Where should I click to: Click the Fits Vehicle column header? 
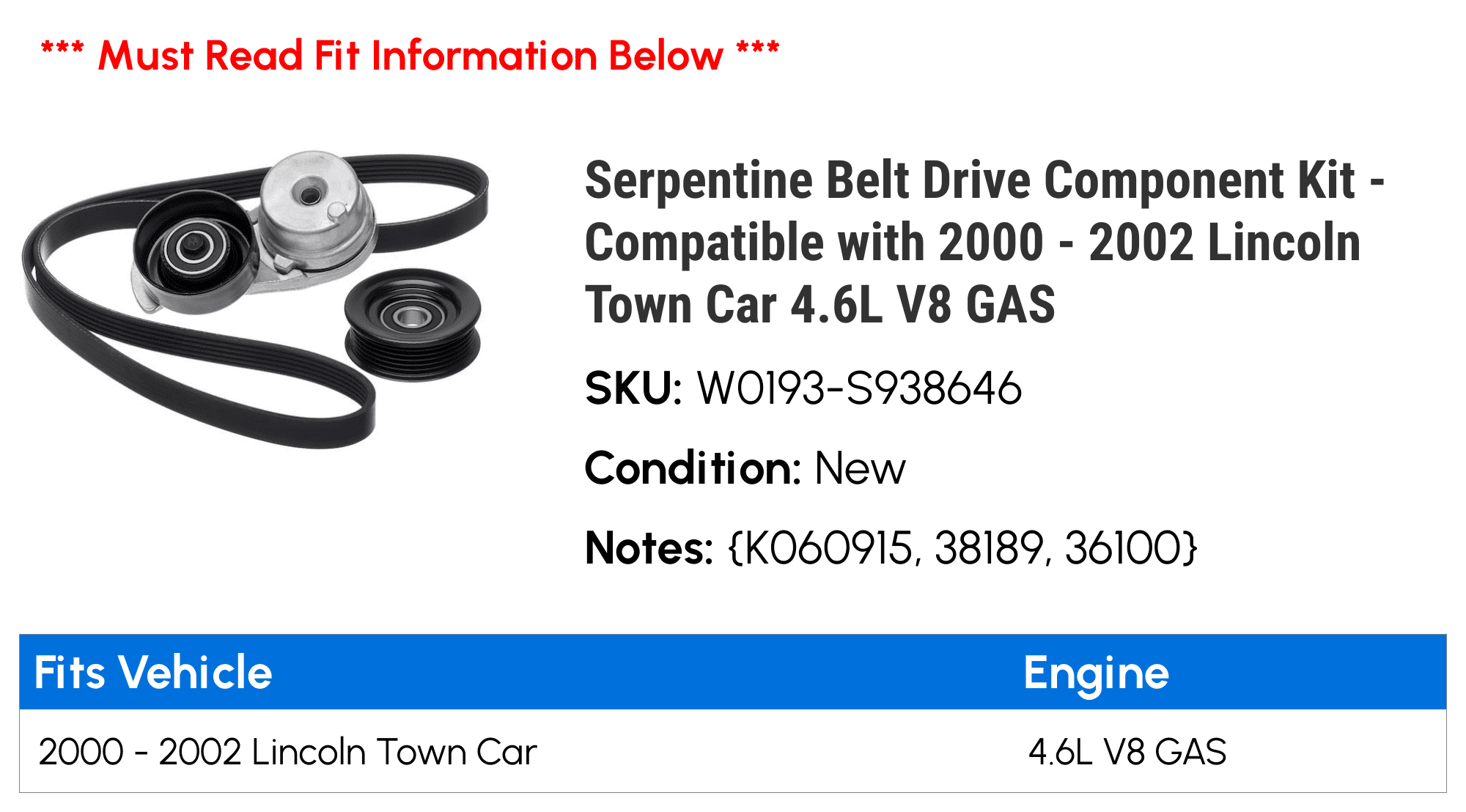[x=153, y=672]
